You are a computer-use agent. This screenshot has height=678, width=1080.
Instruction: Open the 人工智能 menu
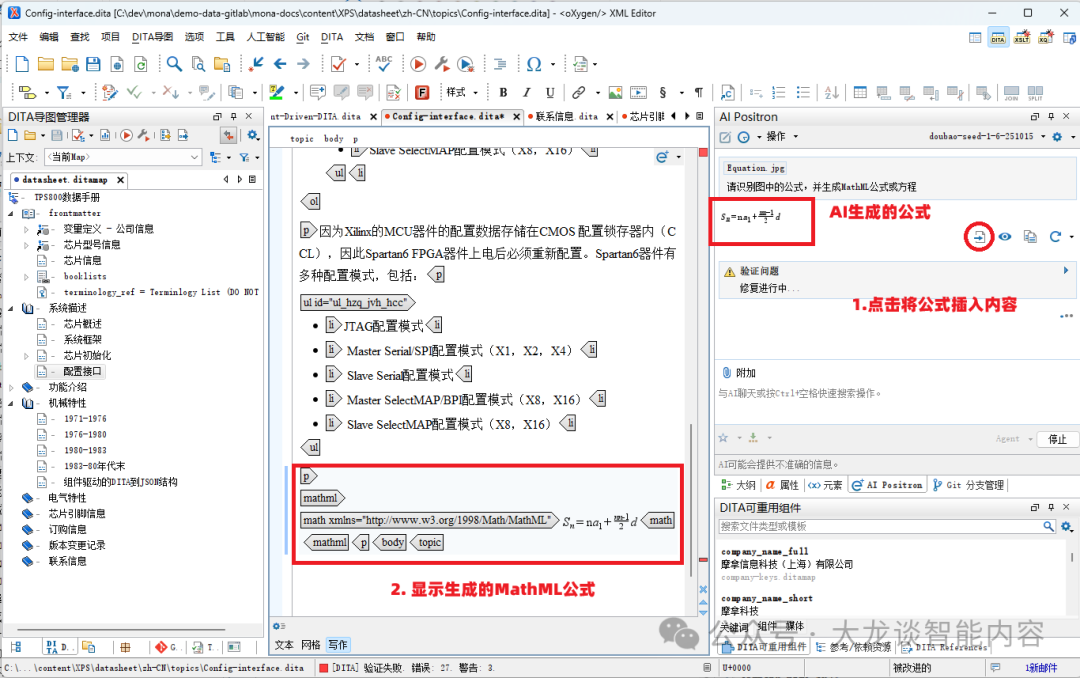[266, 37]
